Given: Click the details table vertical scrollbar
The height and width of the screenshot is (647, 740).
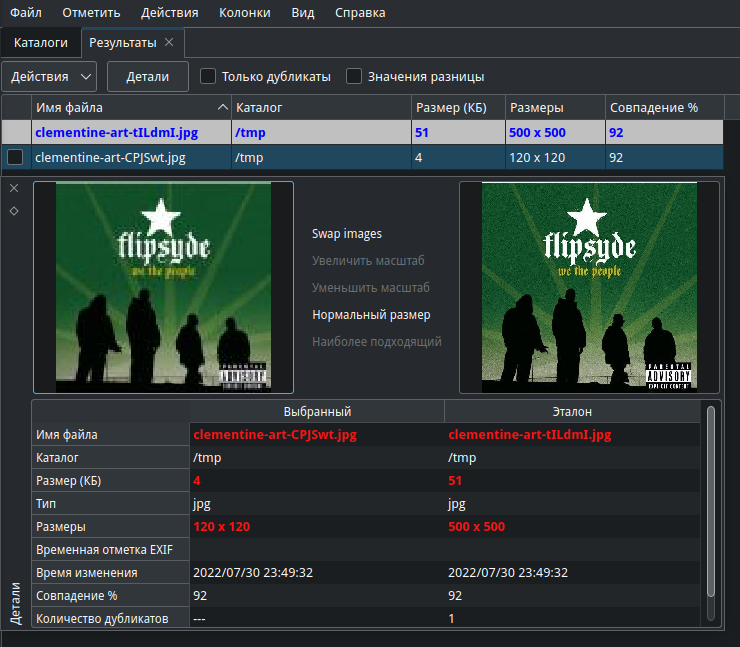Looking at the screenshot, I should [711, 501].
